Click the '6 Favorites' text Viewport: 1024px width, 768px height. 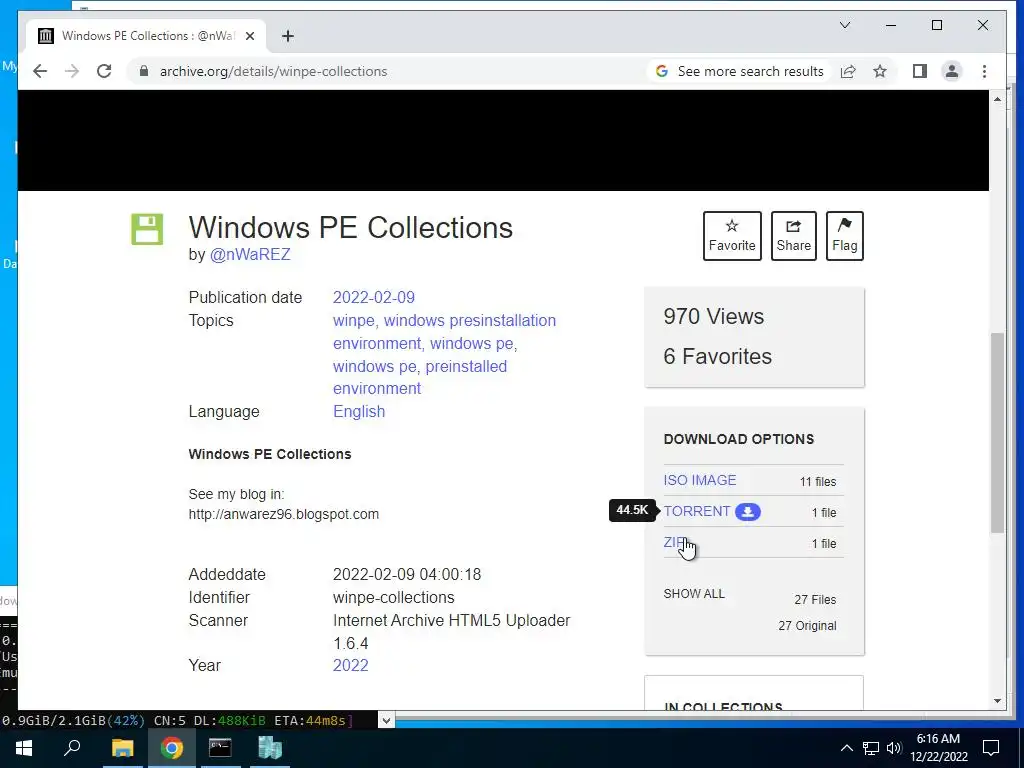[x=717, y=357]
